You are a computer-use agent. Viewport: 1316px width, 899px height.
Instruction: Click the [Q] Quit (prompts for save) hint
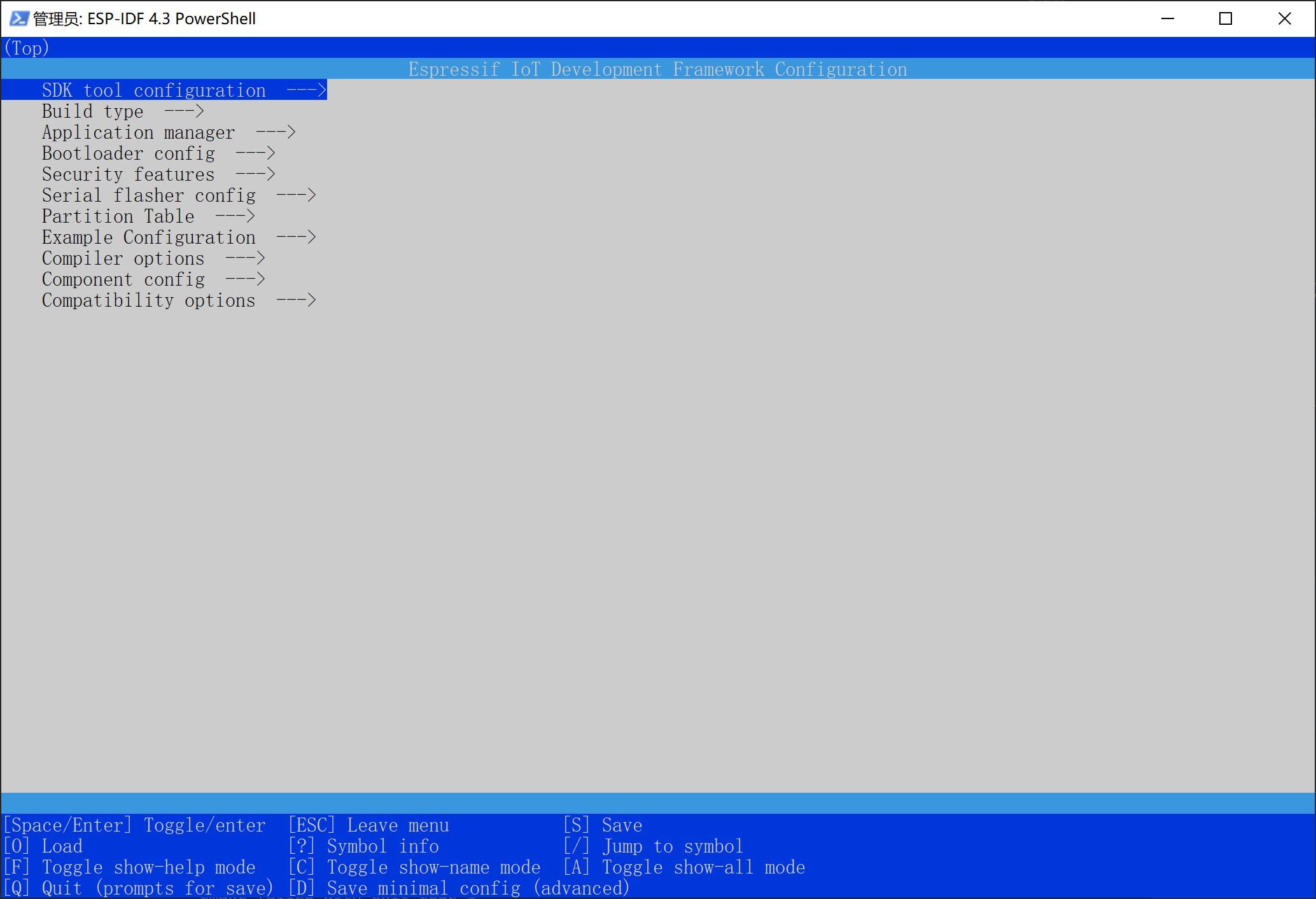click(139, 888)
